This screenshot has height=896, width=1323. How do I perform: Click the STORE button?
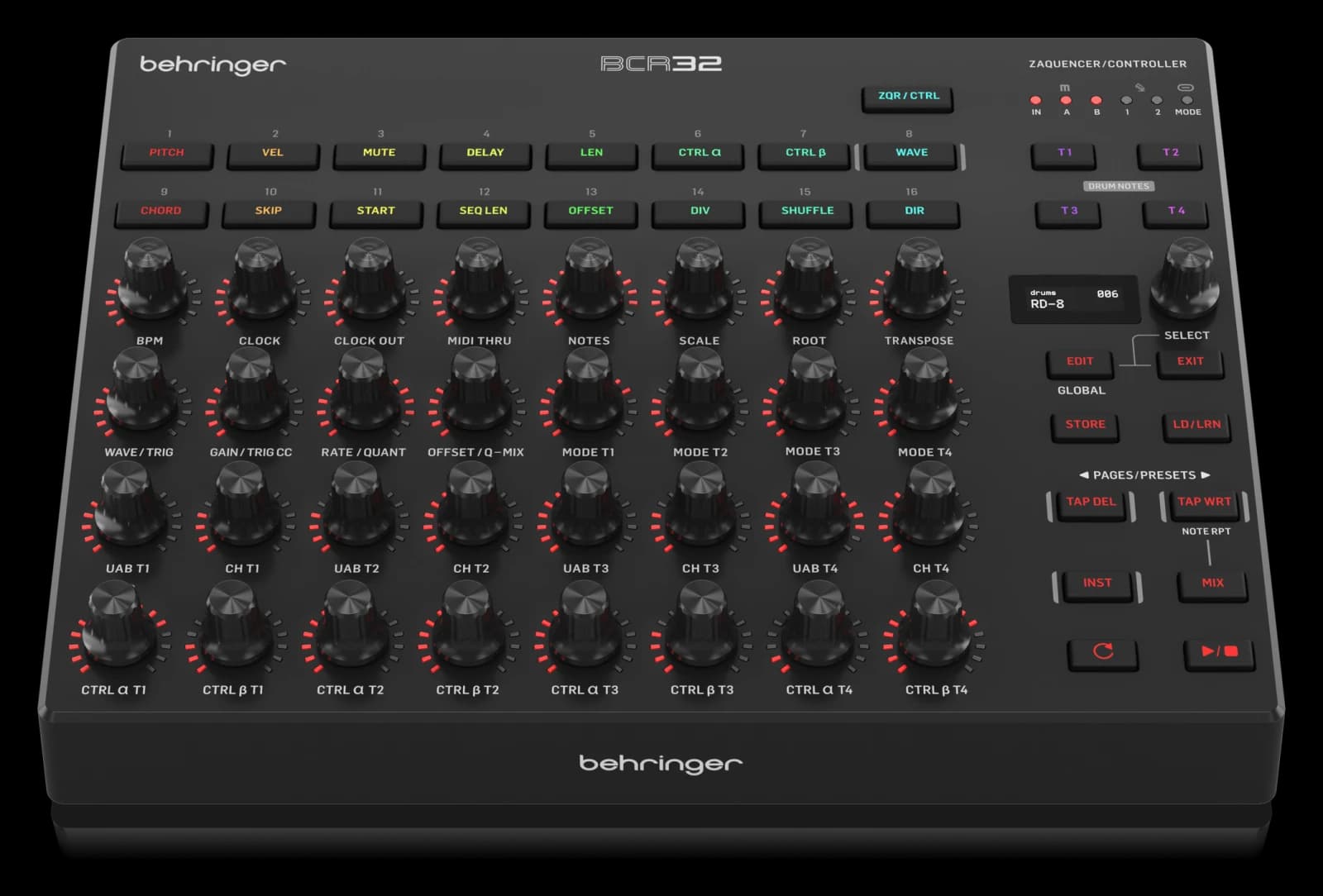pyautogui.click(x=1085, y=426)
